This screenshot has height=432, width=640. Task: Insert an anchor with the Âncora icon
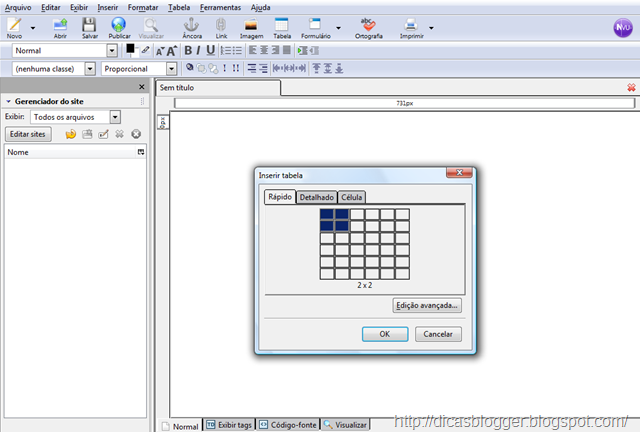point(191,28)
